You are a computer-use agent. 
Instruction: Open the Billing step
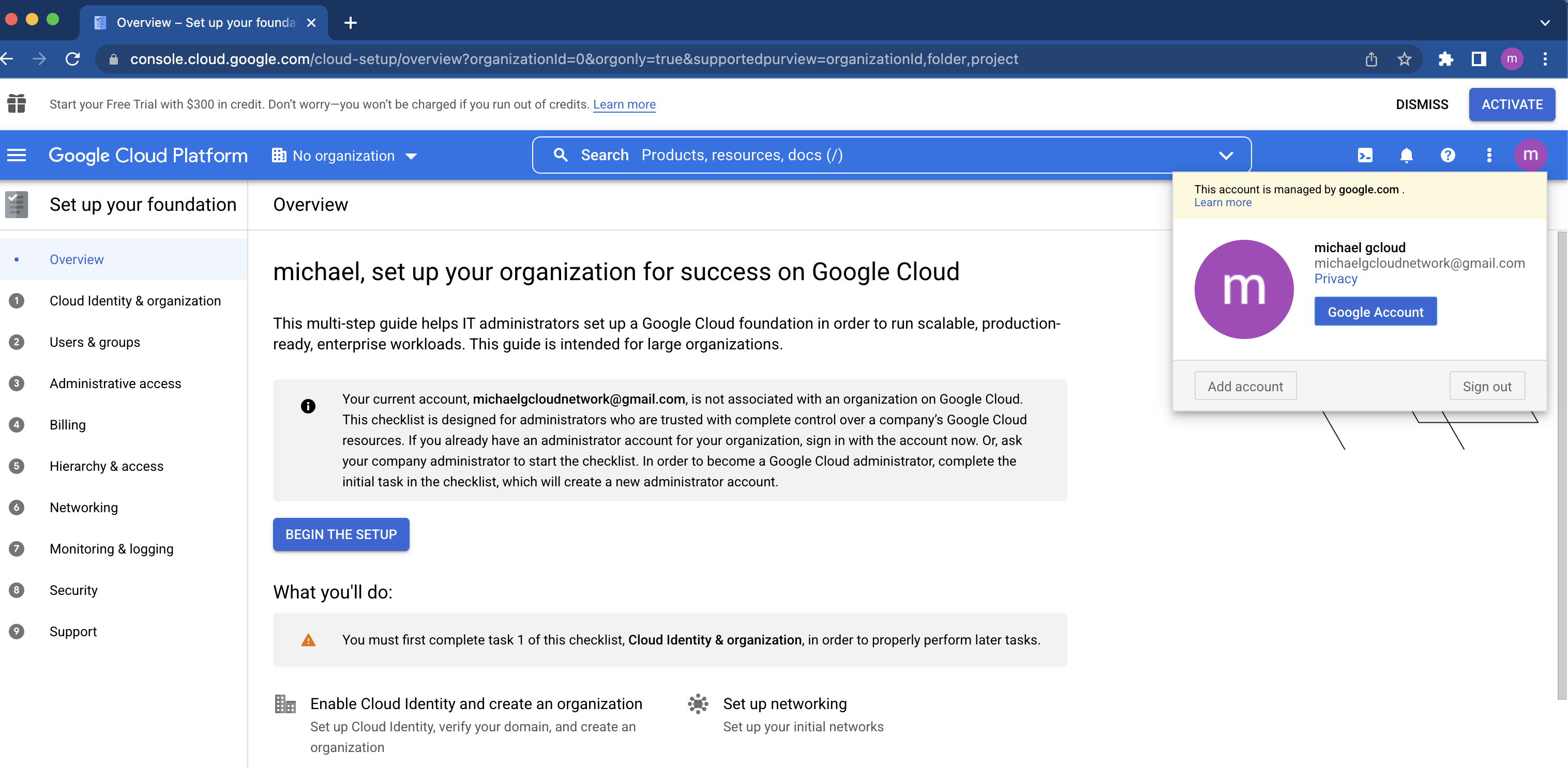click(124, 425)
